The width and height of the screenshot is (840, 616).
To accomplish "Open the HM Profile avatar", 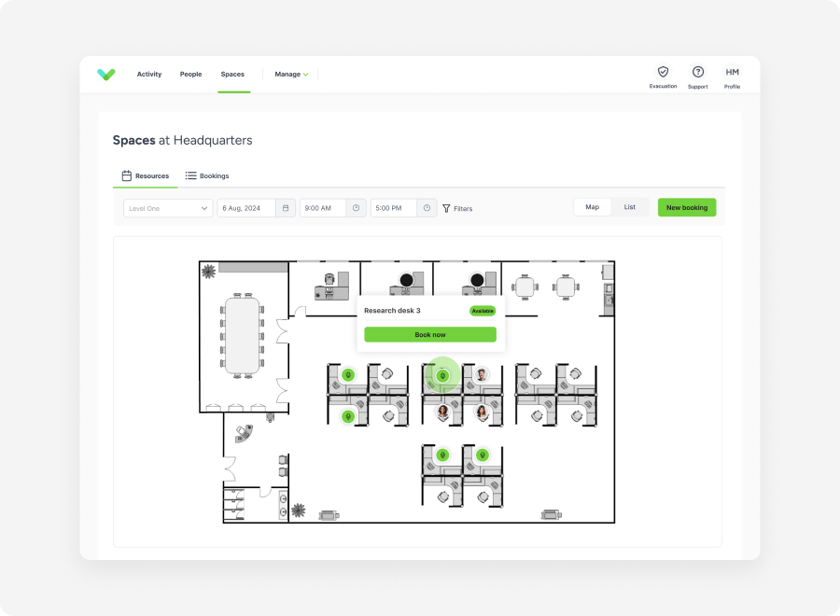I will [x=732, y=72].
